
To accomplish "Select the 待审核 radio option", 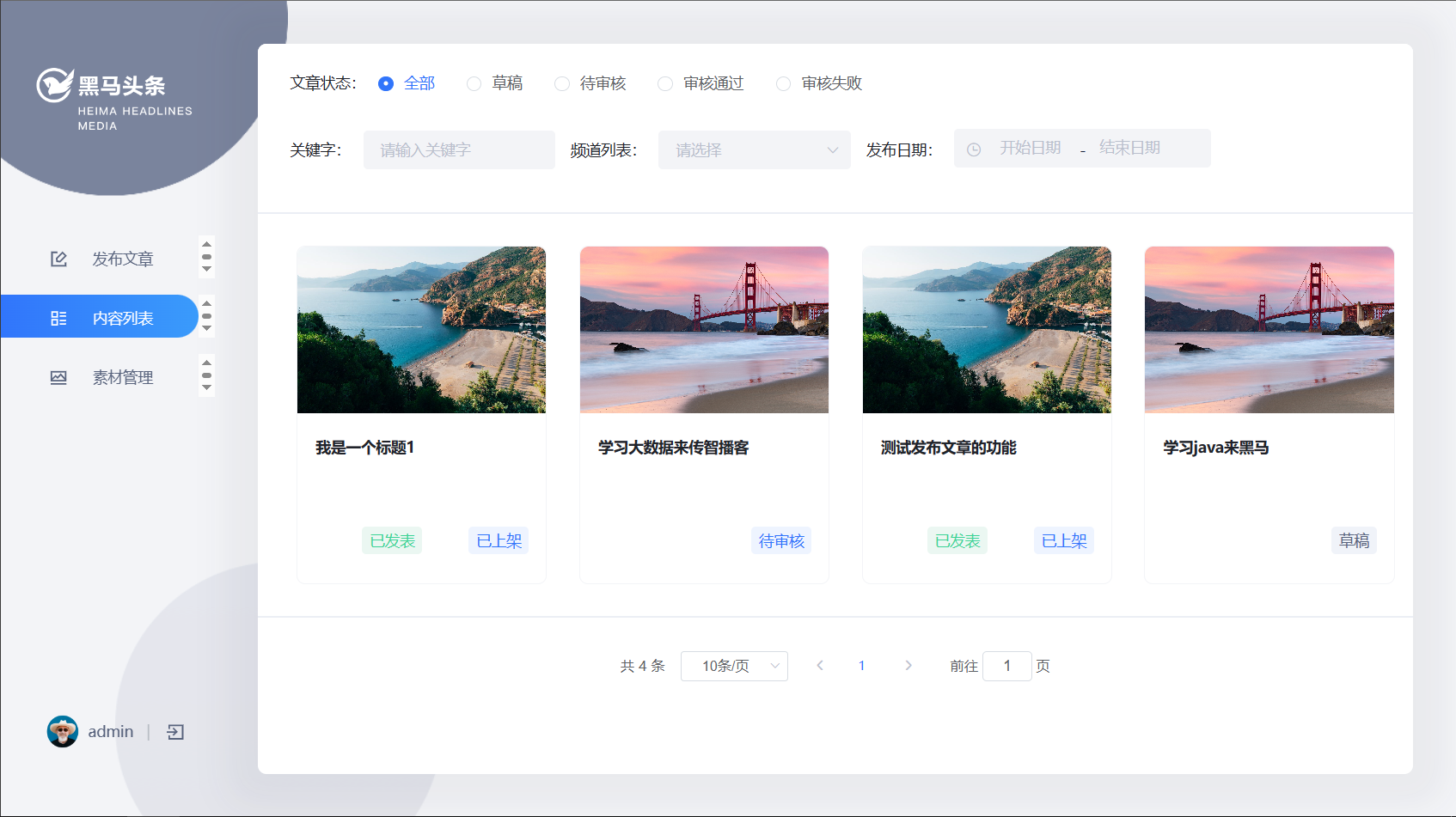I will [562, 83].
